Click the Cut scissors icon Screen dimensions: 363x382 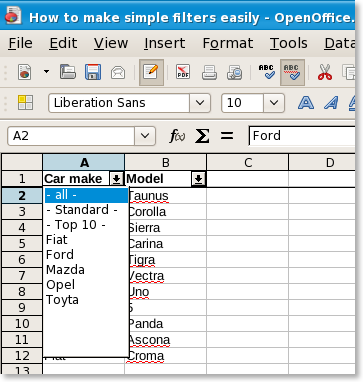[325, 72]
